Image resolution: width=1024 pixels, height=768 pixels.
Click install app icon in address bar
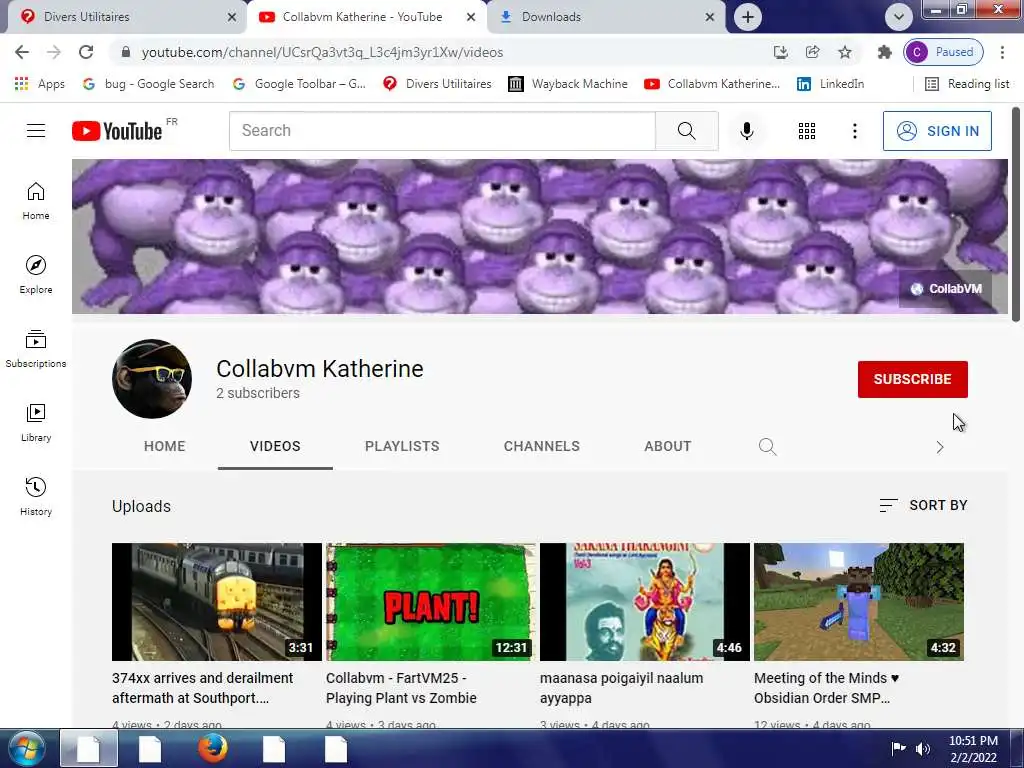pyautogui.click(x=780, y=52)
